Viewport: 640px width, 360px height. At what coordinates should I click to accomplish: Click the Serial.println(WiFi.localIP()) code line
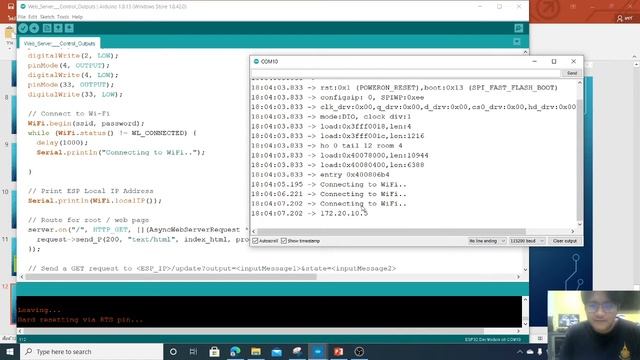(95, 201)
